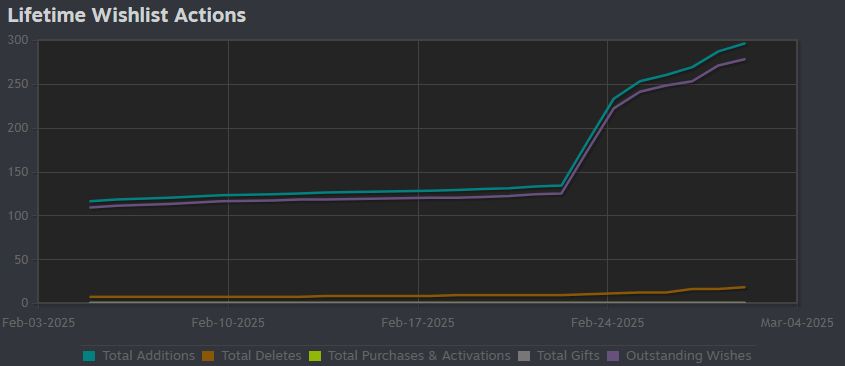Click the 250 y-axis value label
This screenshot has width=845, height=366.
click(18, 85)
